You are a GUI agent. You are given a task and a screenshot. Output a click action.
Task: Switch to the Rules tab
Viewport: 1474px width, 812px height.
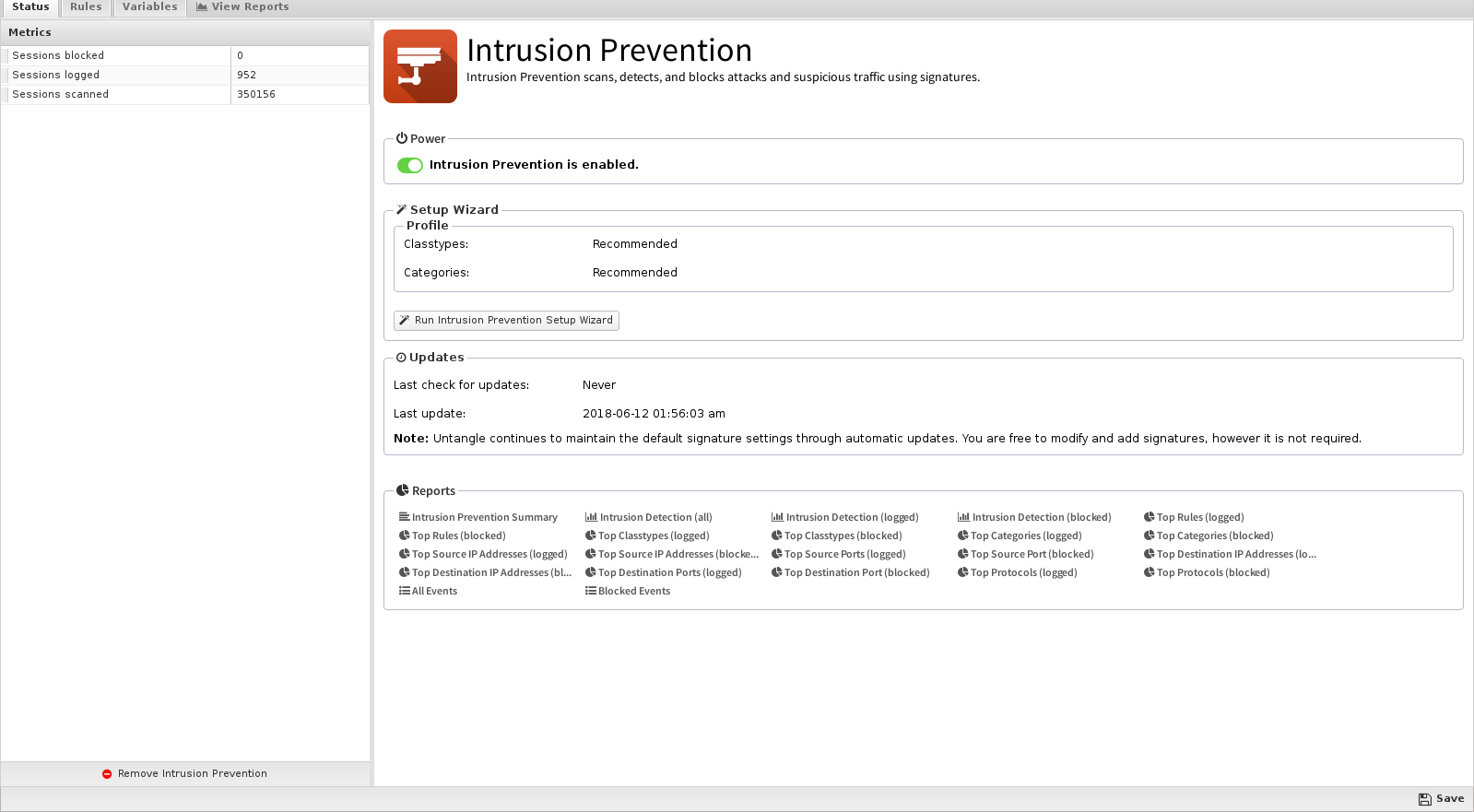[x=86, y=7]
